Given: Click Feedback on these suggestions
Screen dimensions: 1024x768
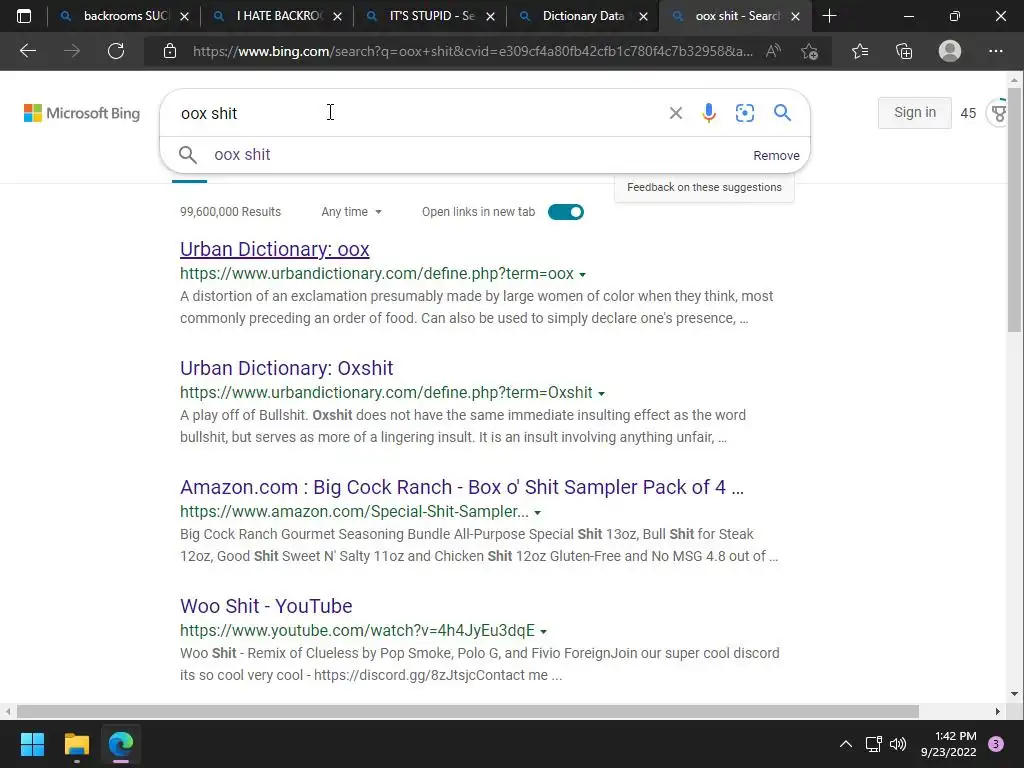Looking at the screenshot, I should (704, 187).
